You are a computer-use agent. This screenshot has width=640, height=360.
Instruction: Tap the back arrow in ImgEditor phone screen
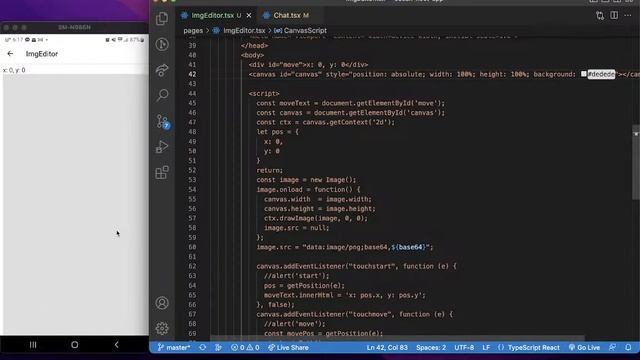coord(10,53)
